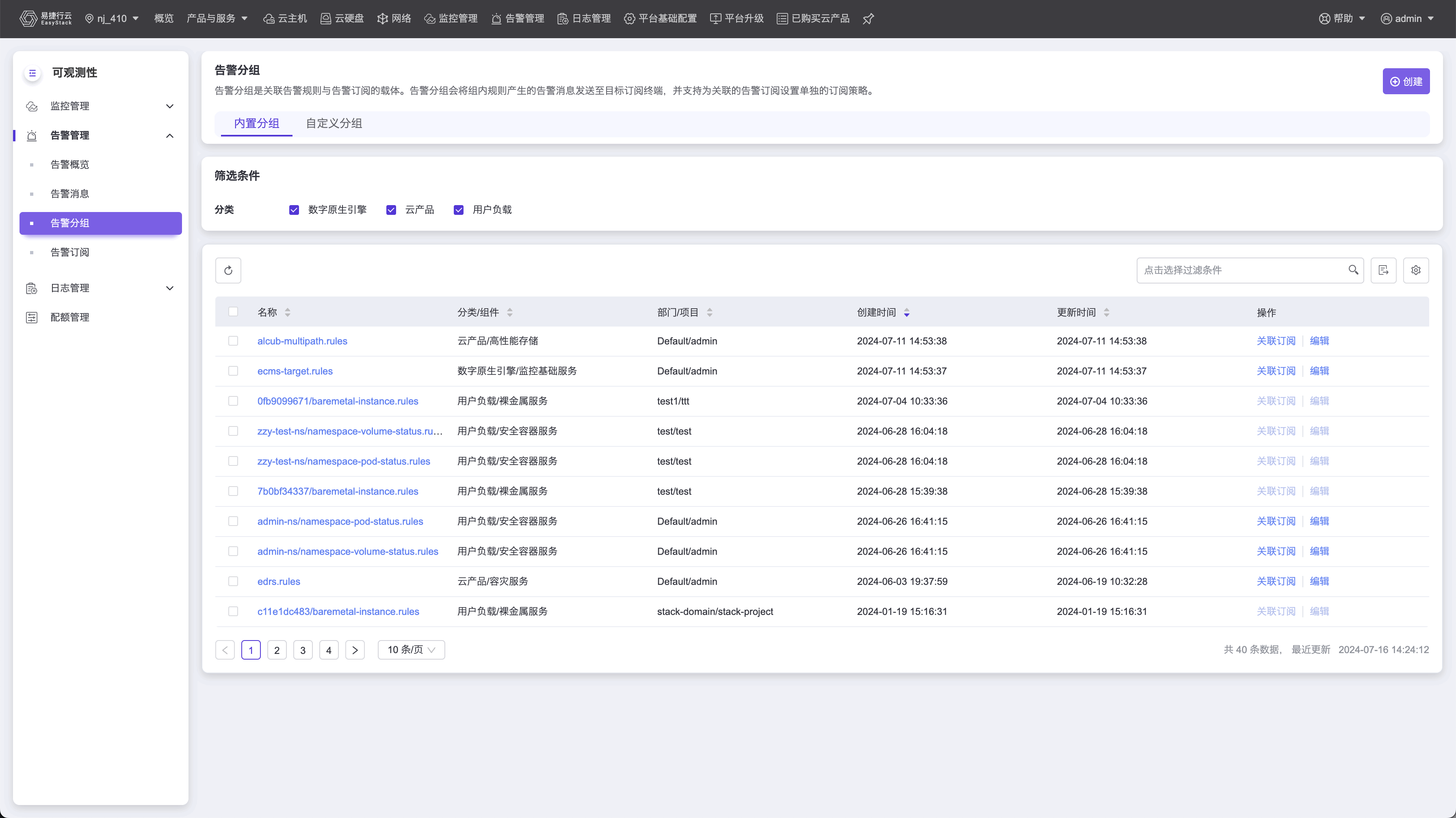Select the alcub-multipath.rules row checkbox

point(233,341)
